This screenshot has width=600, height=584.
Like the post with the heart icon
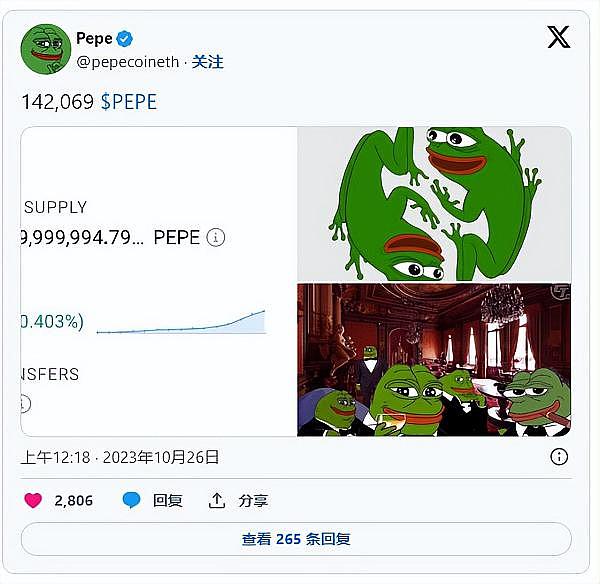[x=33, y=500]
